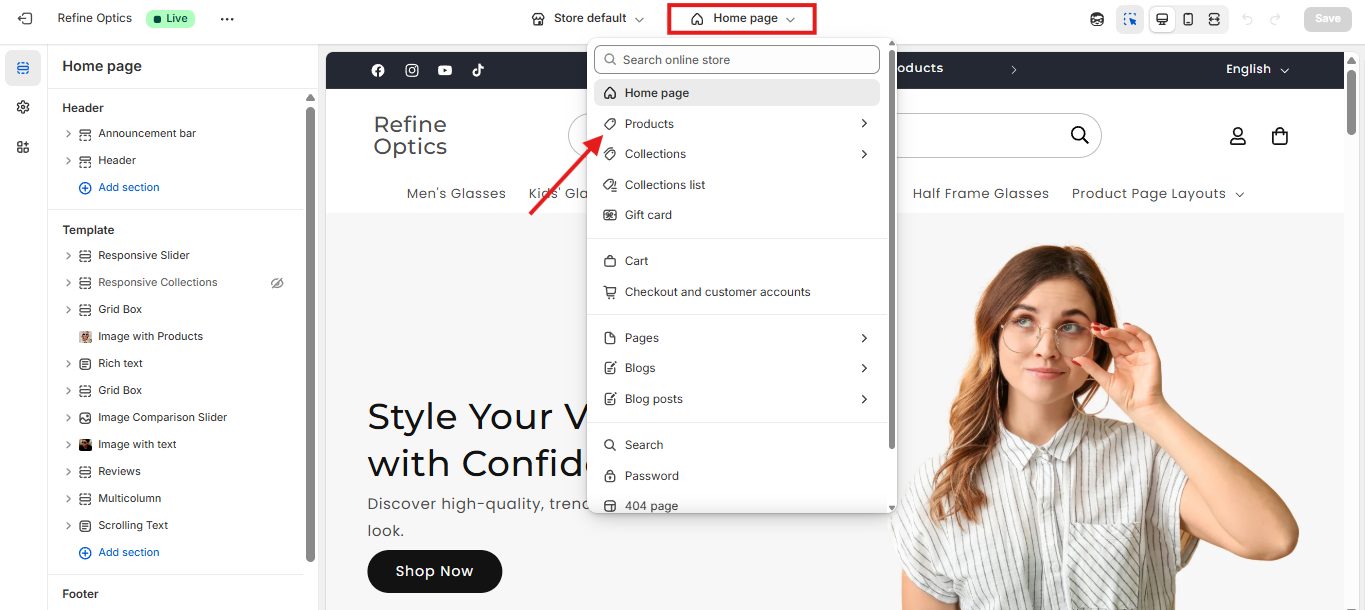This screenshot has width=1365, height=610.
Task: Click the Search online store field
Action: click(737, 60)
